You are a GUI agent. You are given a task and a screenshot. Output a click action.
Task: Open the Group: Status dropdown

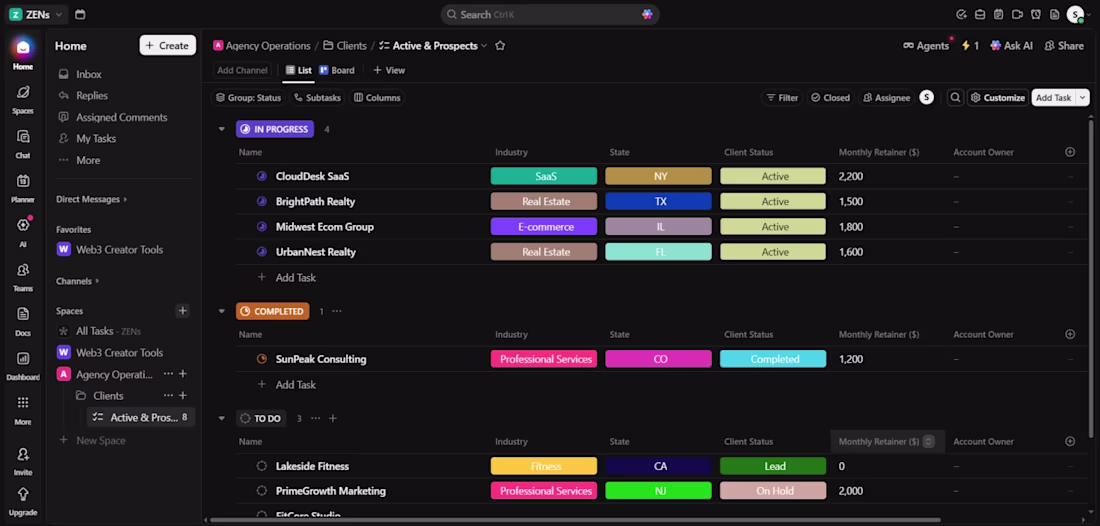click(x=248, y=97)
